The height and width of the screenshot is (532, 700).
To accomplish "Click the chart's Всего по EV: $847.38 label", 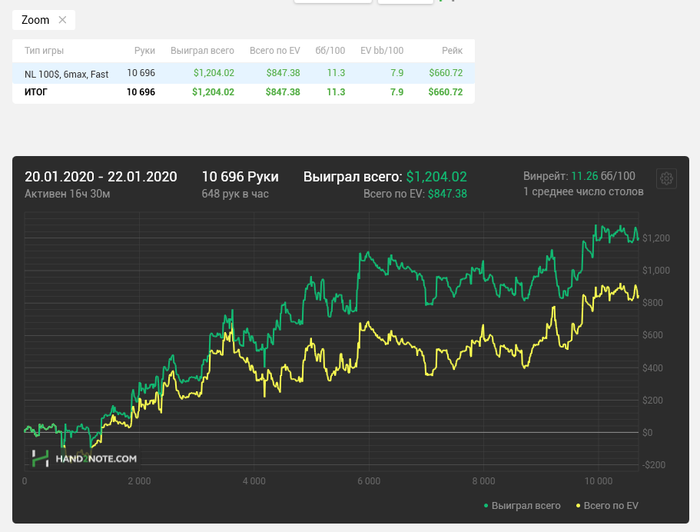I will 415,194.
